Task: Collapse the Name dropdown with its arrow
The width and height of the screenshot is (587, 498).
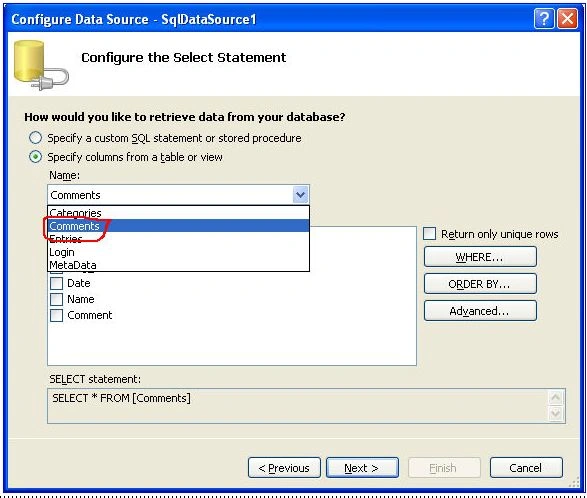Action: (300, 195)
